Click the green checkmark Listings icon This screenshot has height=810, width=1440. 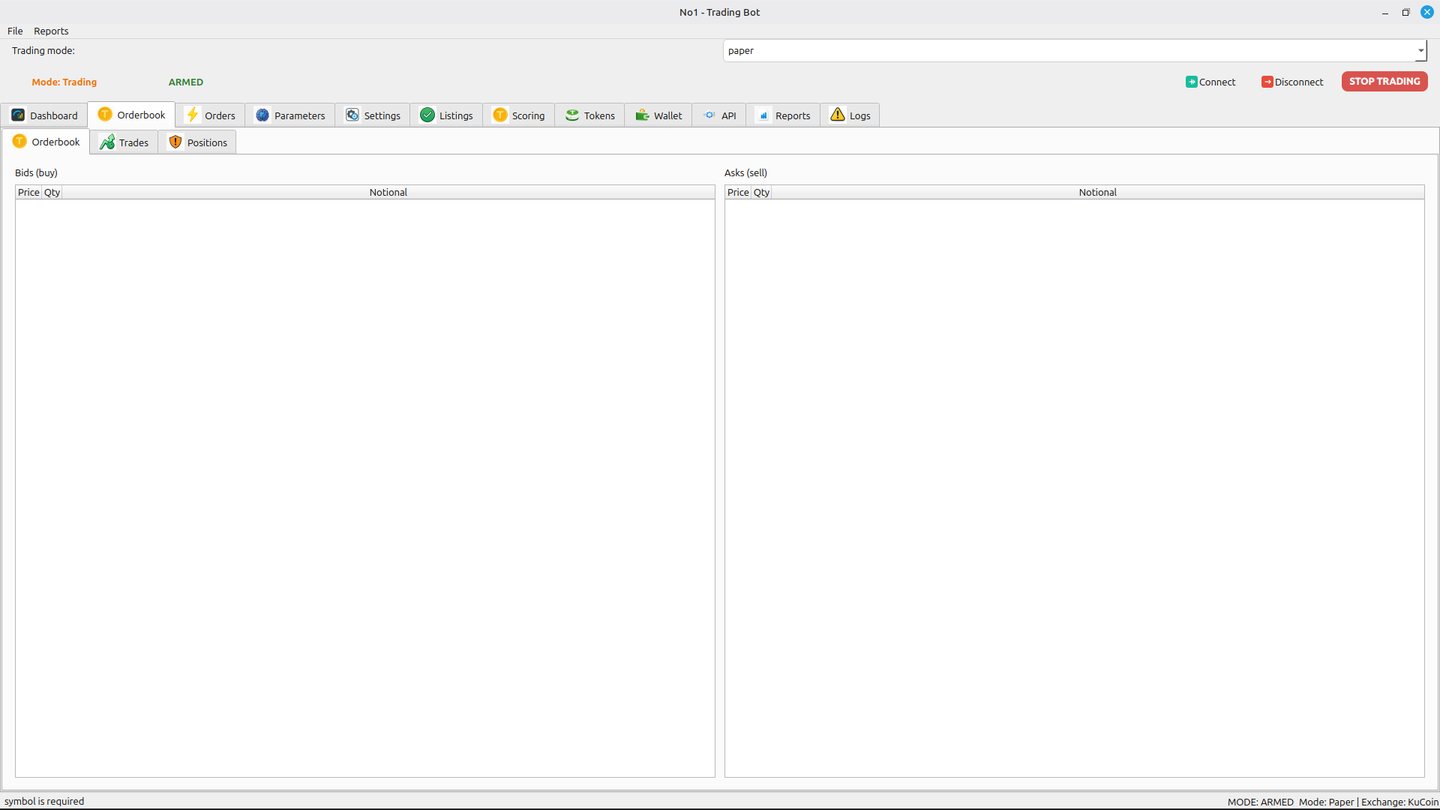tap(428, 115)
